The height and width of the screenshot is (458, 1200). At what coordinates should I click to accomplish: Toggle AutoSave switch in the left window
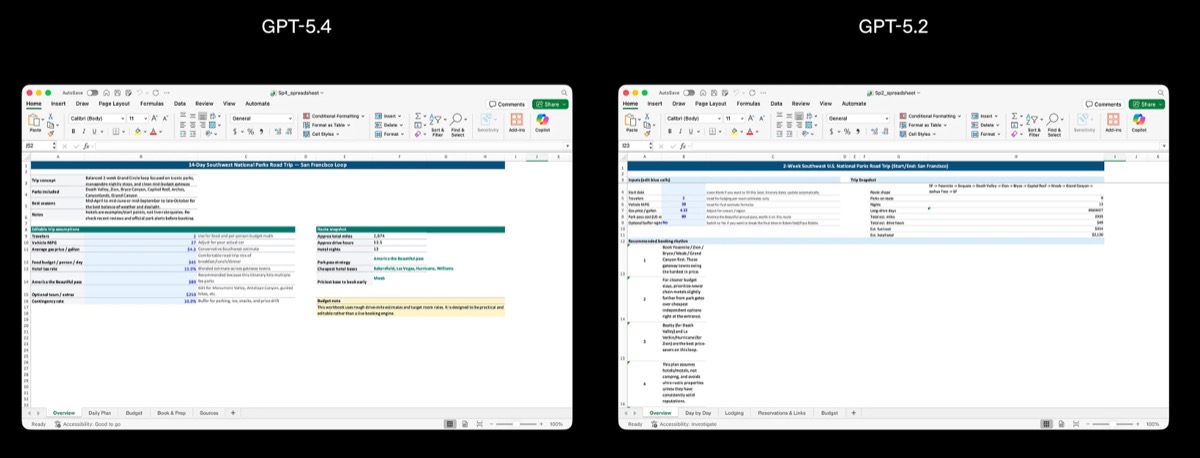point(92,92)
